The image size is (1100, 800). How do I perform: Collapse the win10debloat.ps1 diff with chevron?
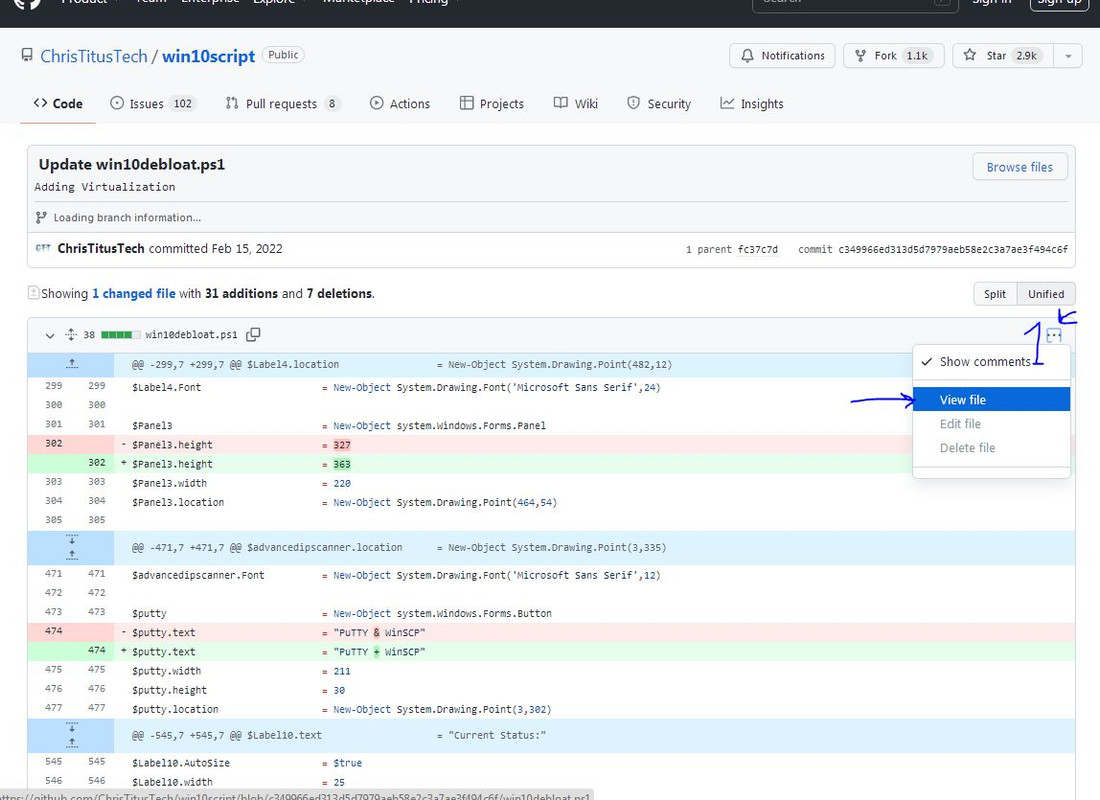50,335
